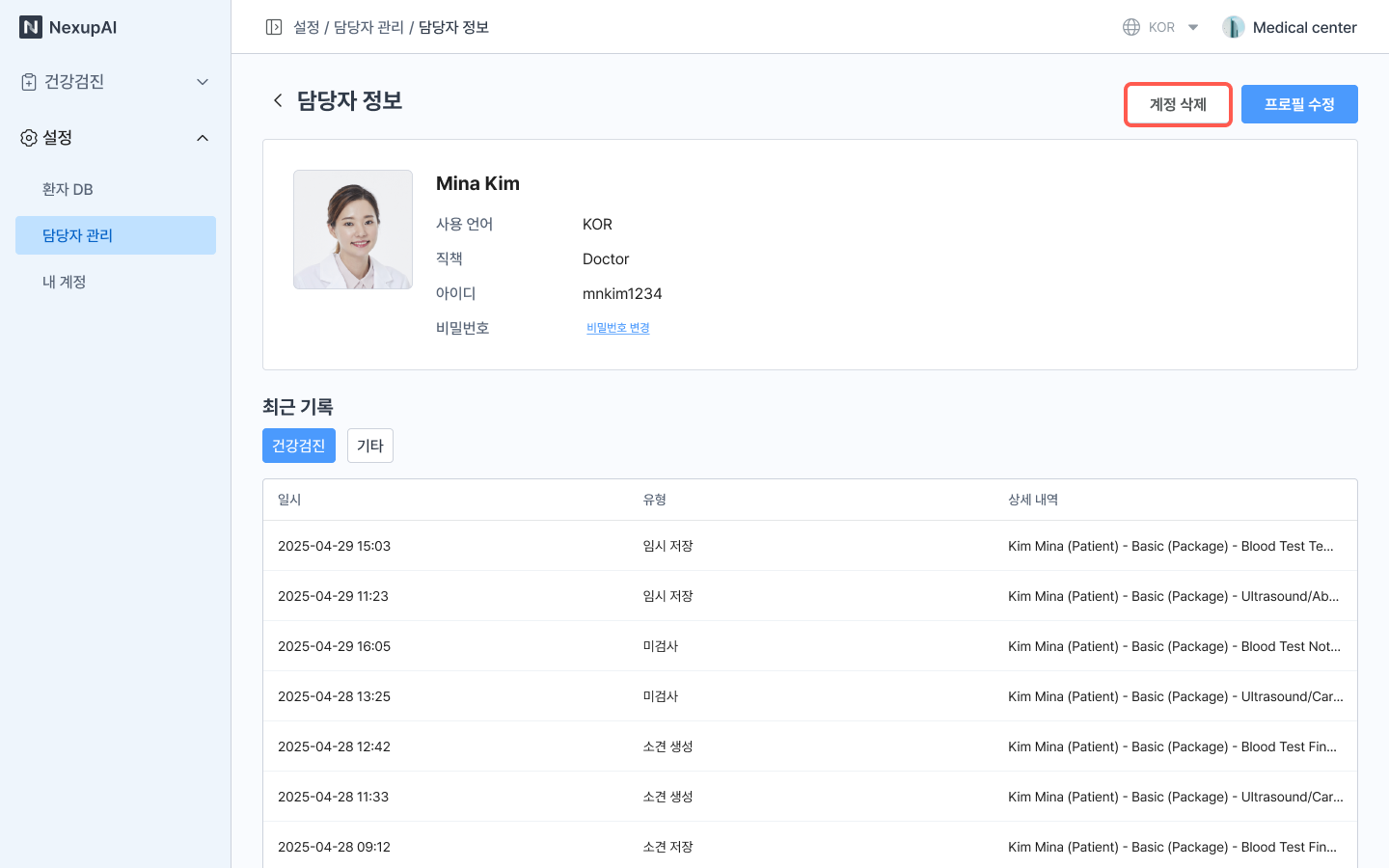Switch to the 기타 records tab
Viewport: 1389px width, 868px height.
click(370, 446)
